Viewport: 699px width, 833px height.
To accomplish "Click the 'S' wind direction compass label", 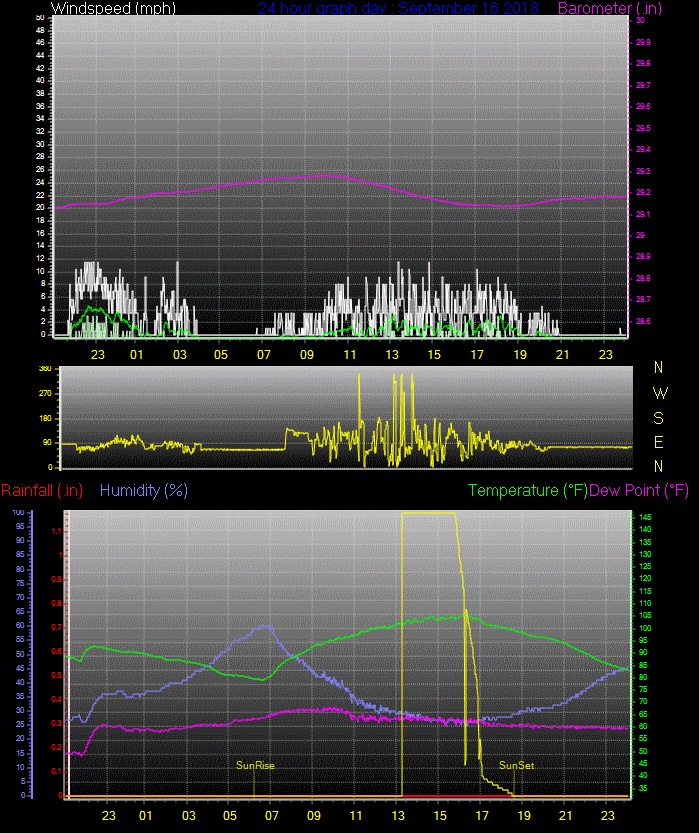I will point(659,418).
